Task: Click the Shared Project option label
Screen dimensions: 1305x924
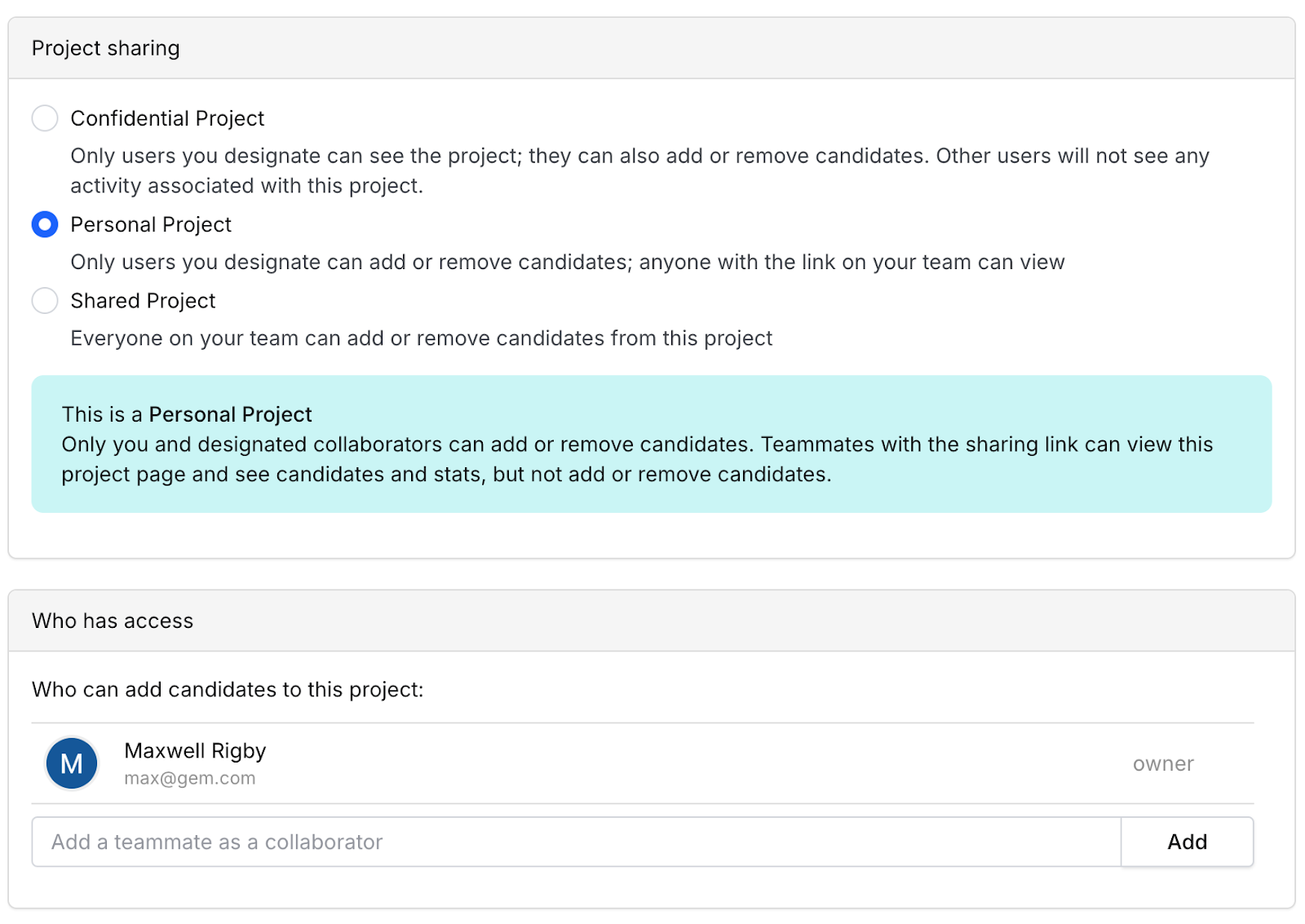Action: 143,301
